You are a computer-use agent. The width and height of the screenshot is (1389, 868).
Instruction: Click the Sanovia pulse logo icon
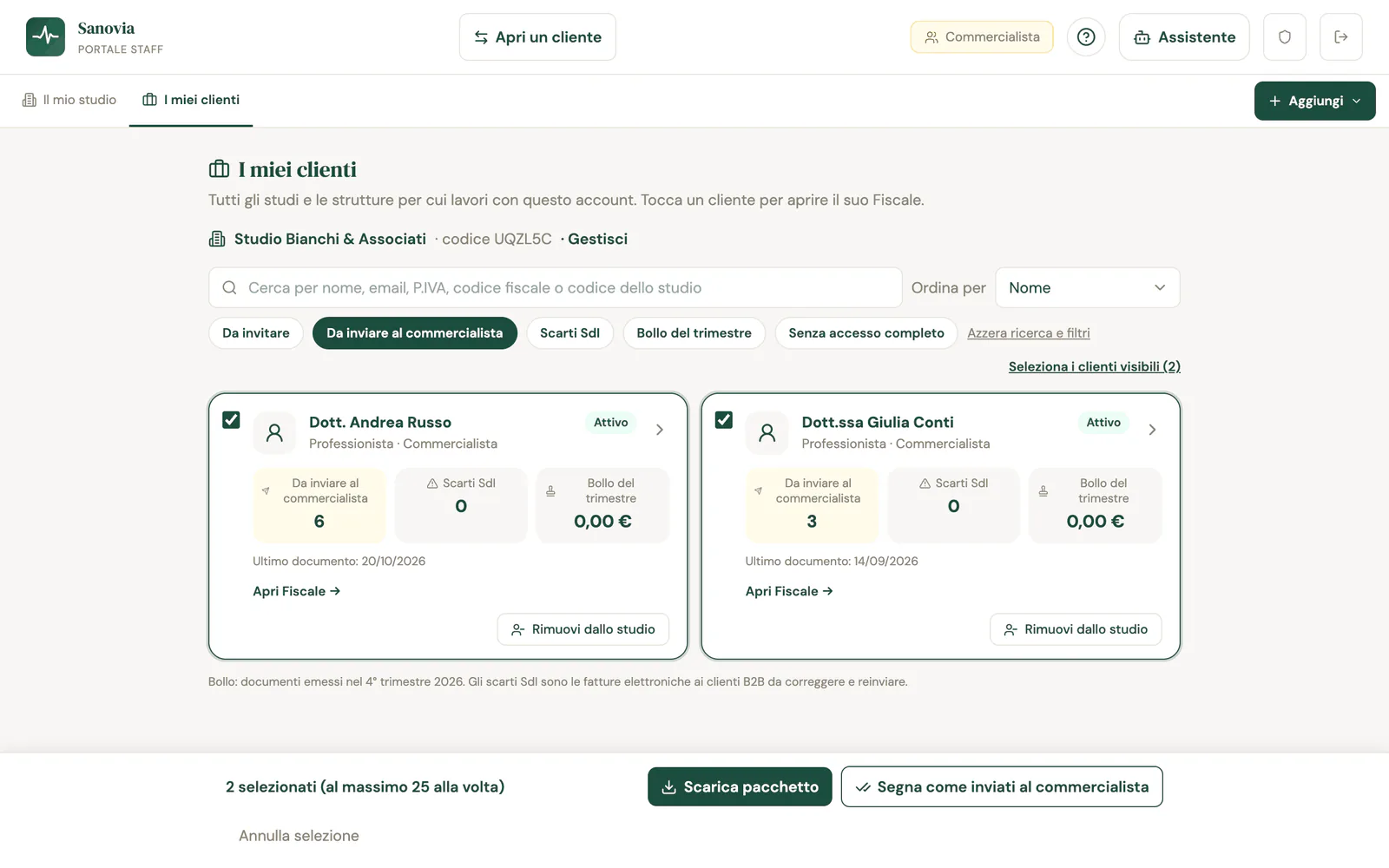point(45,36)
